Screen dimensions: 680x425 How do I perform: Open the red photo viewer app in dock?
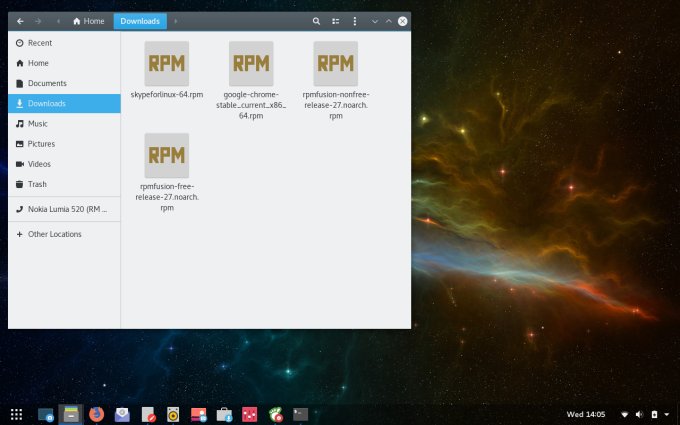199,415
